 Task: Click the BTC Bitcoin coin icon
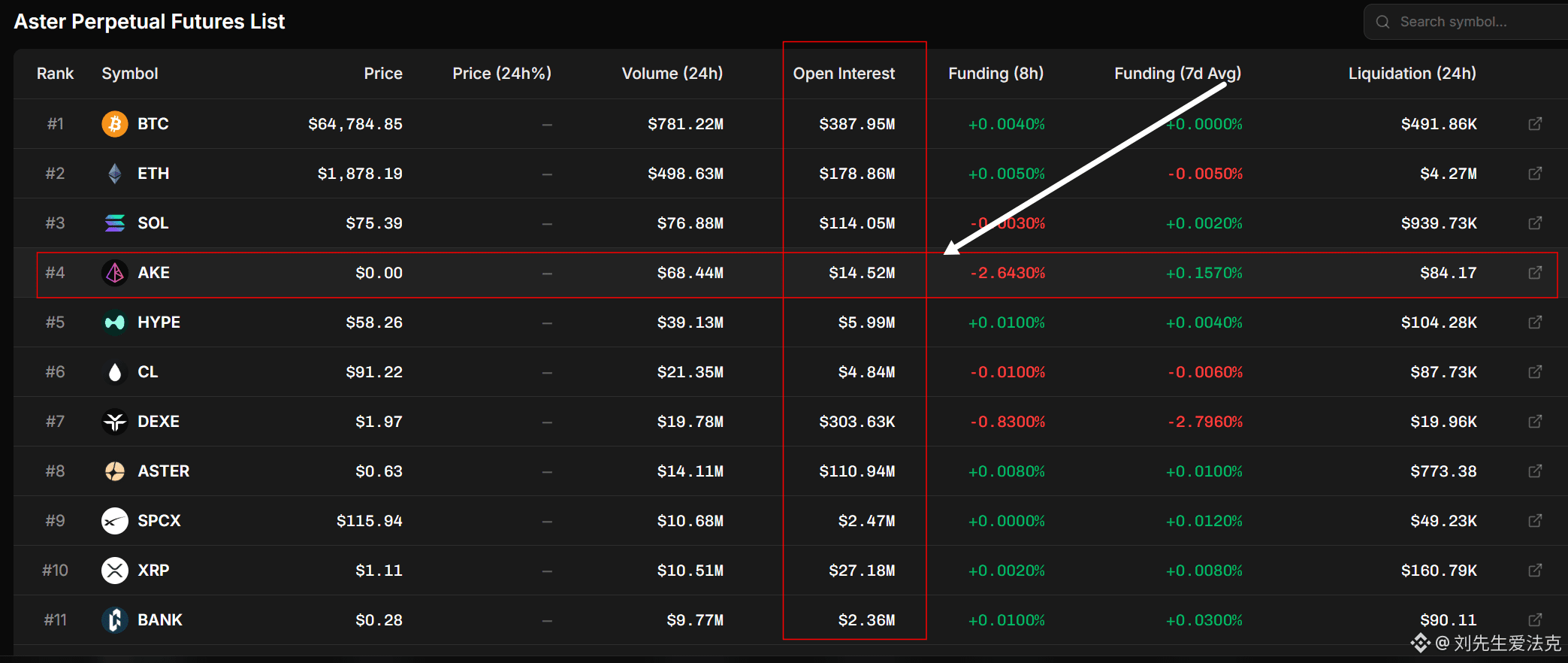tap(114, 123)
